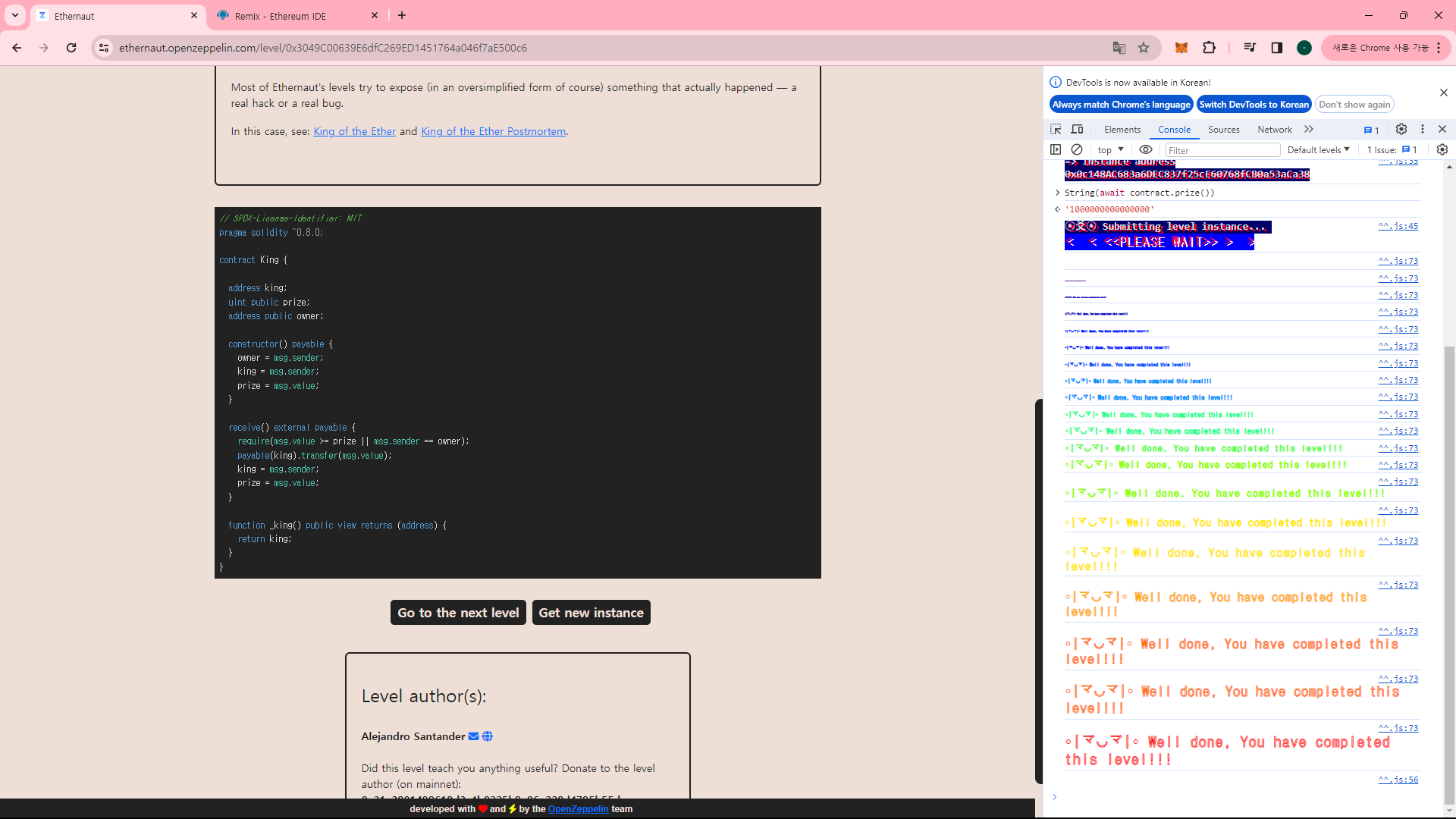Create a live expression with eye icon
Image resolution: width=1456 pixels, height=819 pixels.
click(x=1146, y=150)
